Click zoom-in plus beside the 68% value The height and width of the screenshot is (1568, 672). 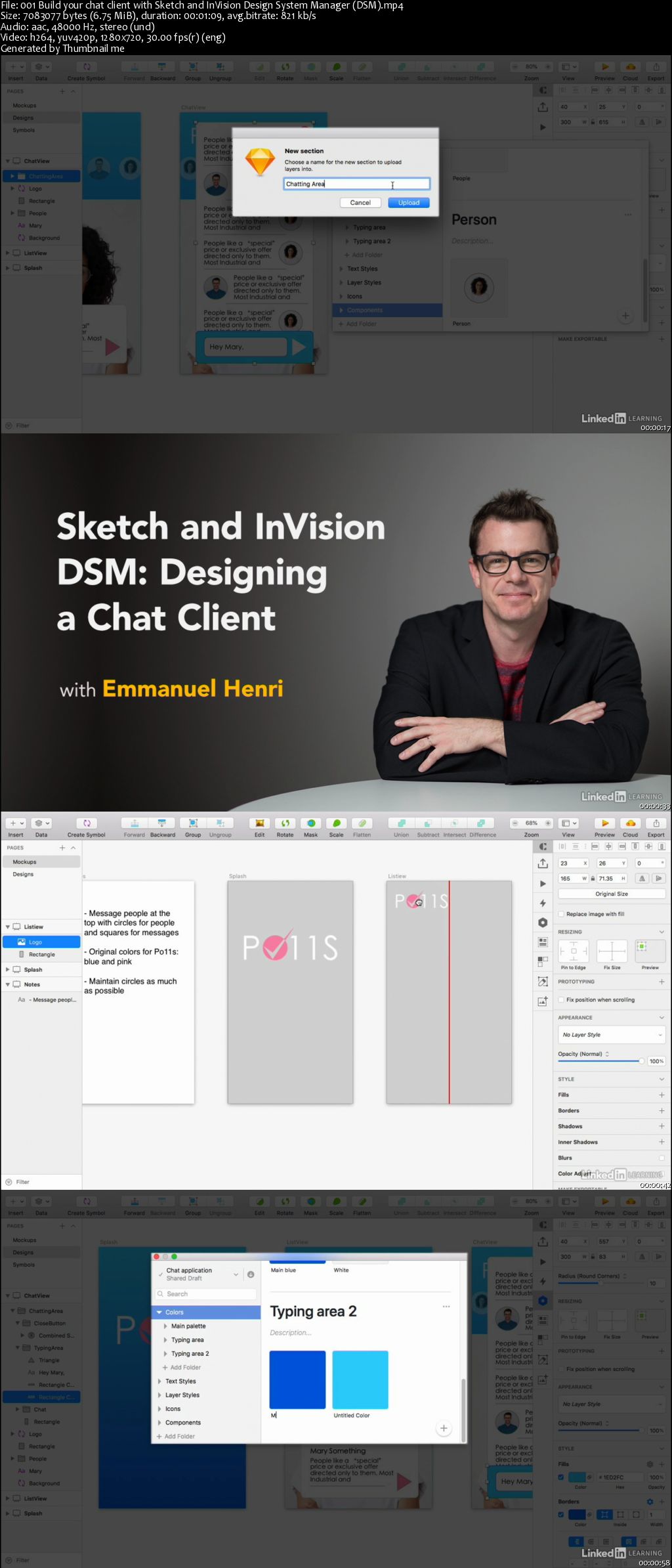(548, 823)
